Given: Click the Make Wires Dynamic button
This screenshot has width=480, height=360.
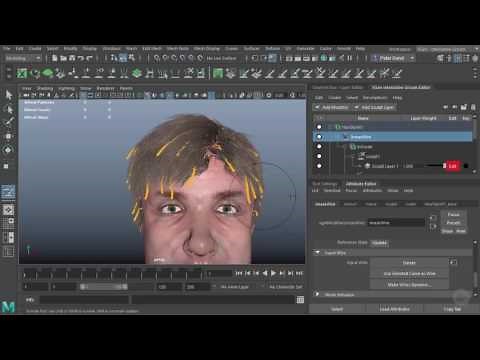Looking at the screenshot, I should pos(409,285).
